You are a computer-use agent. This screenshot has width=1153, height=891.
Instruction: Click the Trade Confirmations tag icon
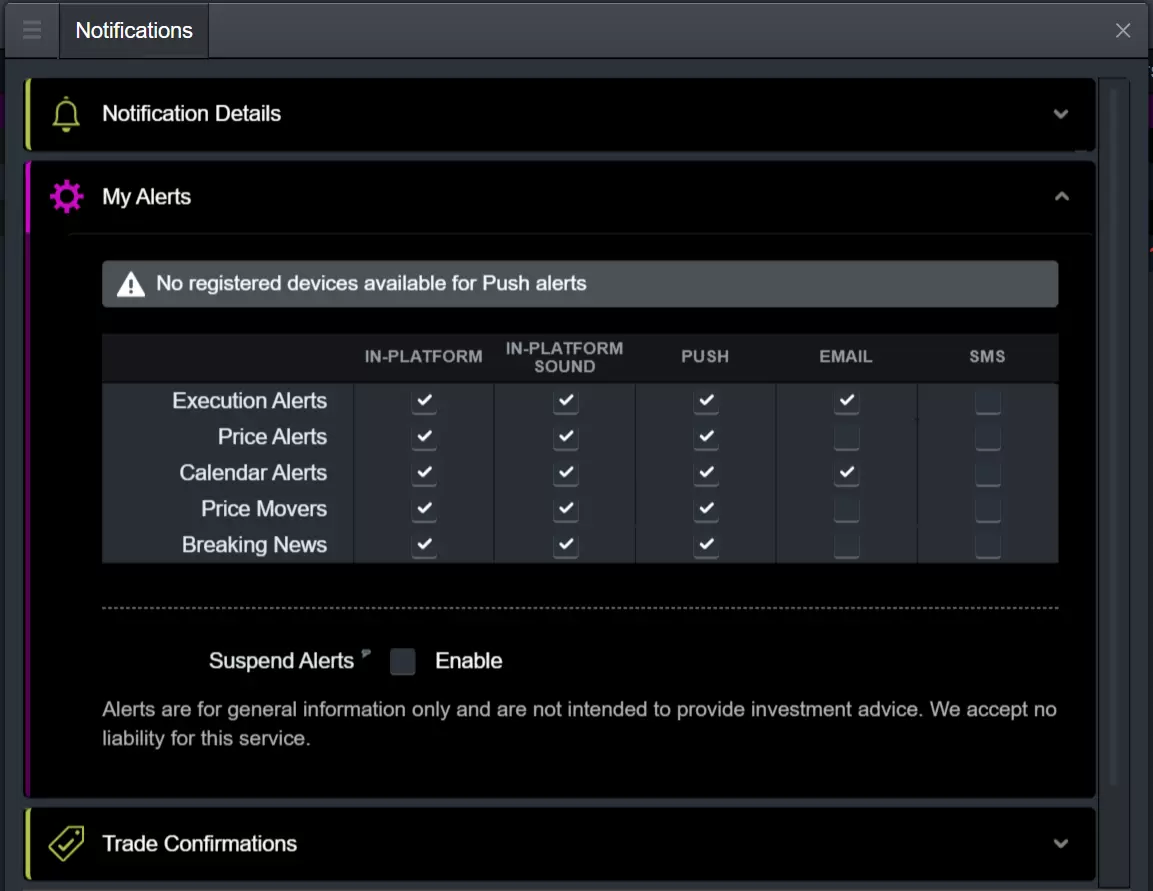(67, 844)
